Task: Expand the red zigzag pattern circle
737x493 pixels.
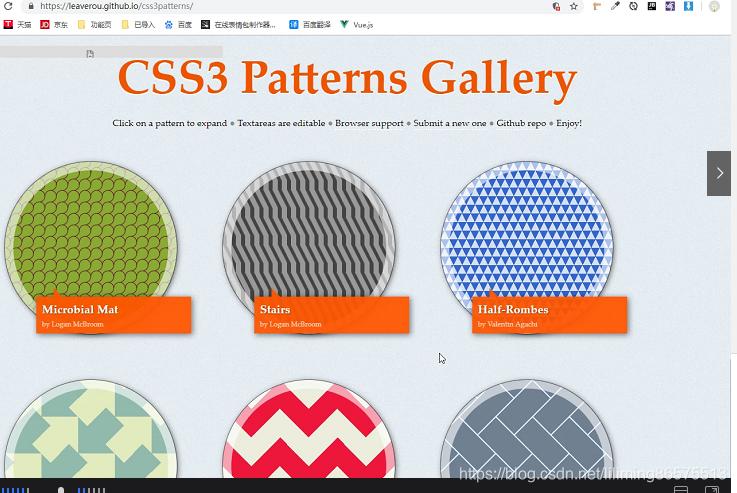Action: tap(309, 429)
